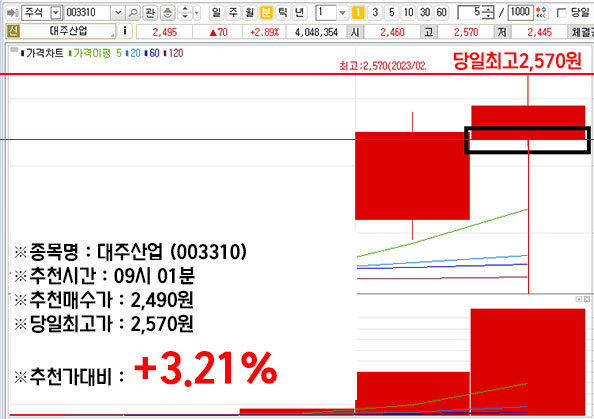Click the 60 minute interval button
This screenshot has height=419, width=594.
(x=441, y=13)
